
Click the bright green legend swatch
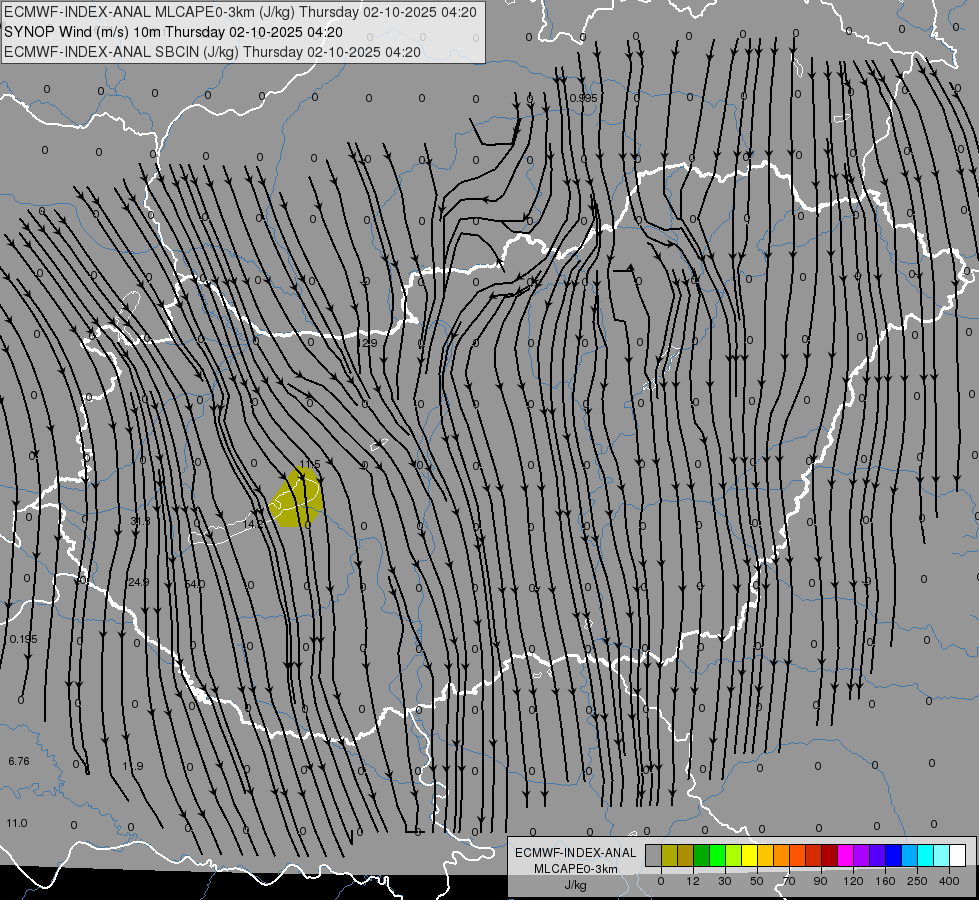click(718, 855)
